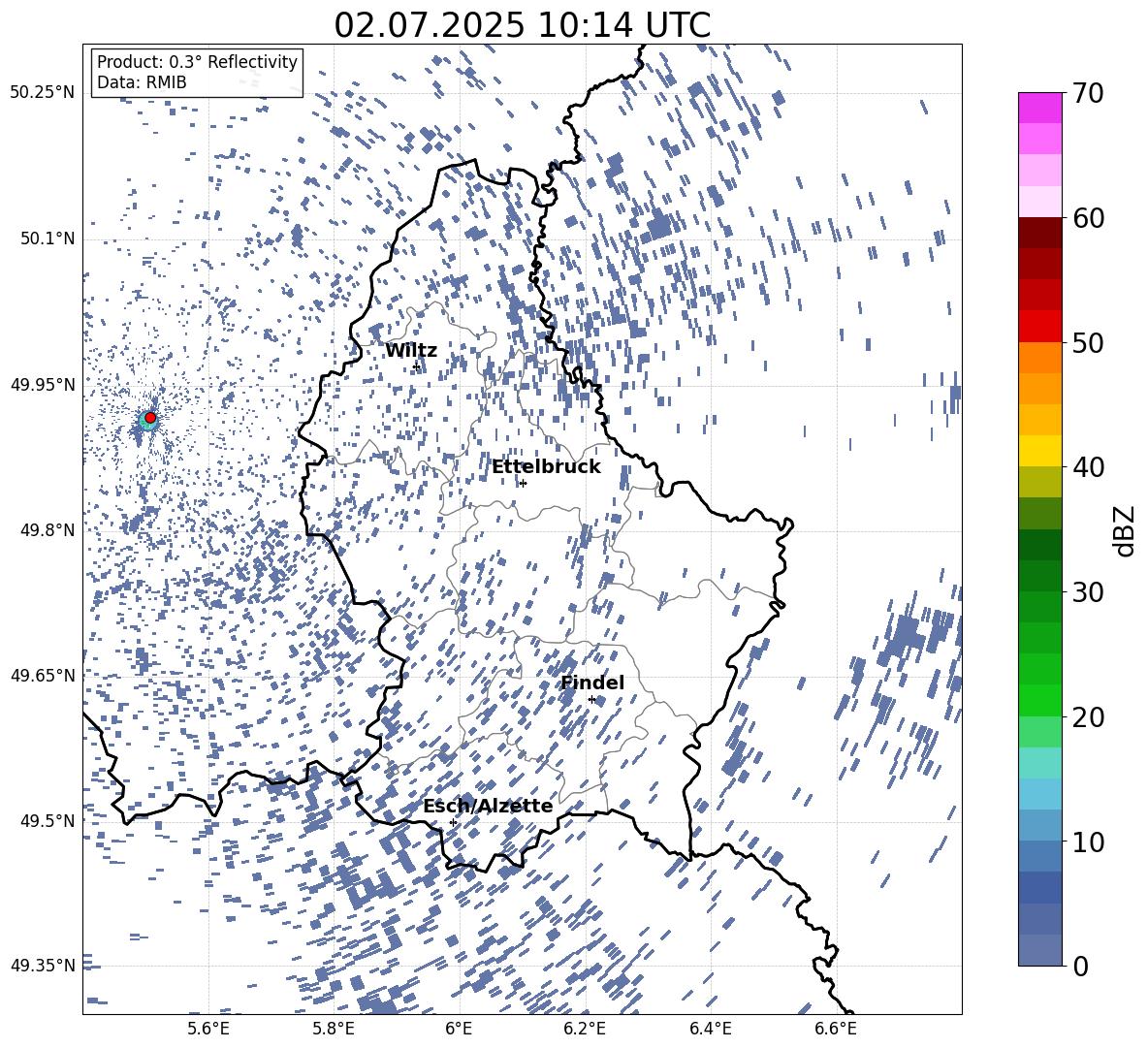Screen dimensions: 1148x1048
Task: Click the Esch/Alzette city label
Action: [488, 807]
